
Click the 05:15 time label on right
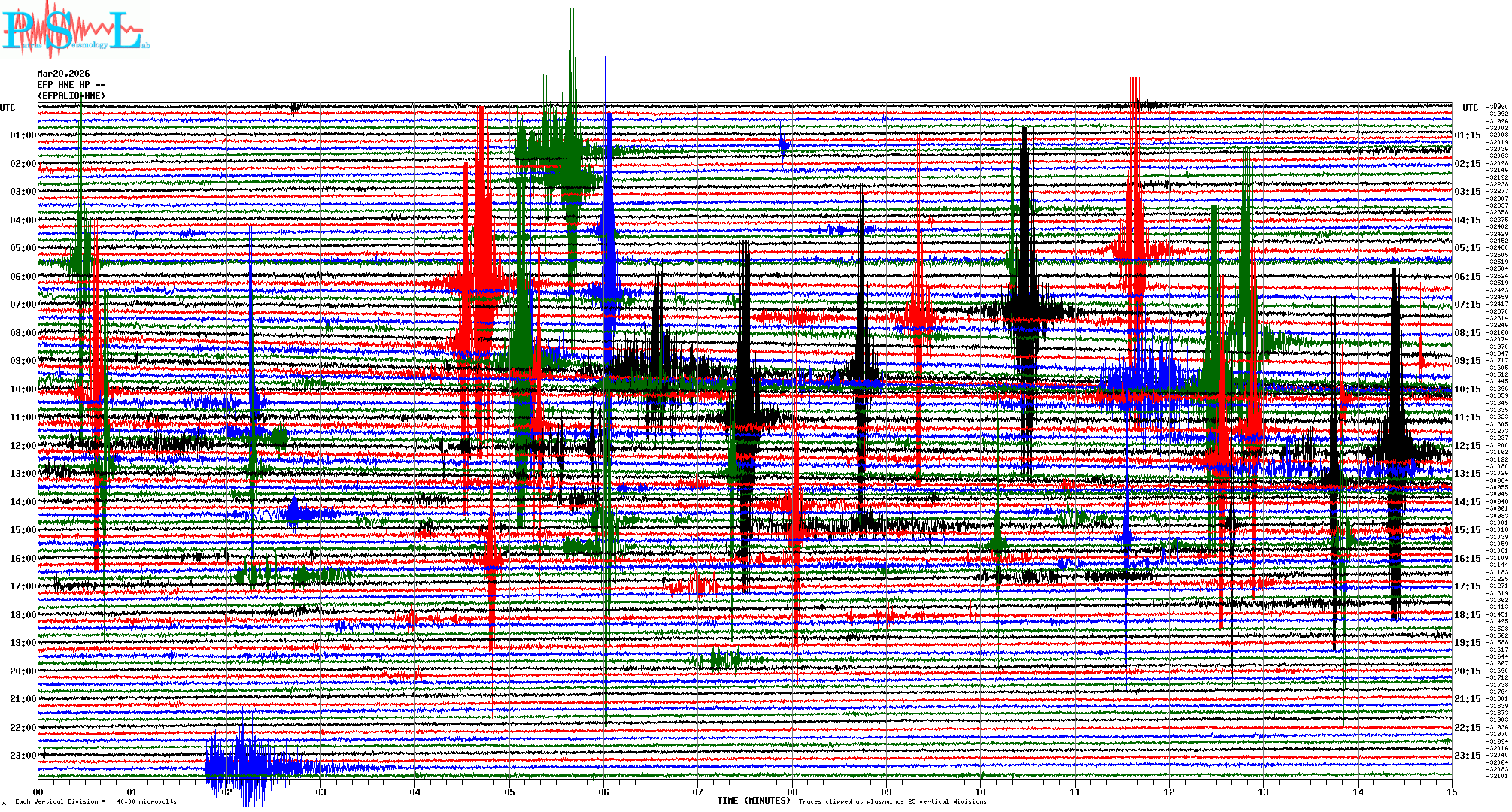click(x=1467, y=248)
